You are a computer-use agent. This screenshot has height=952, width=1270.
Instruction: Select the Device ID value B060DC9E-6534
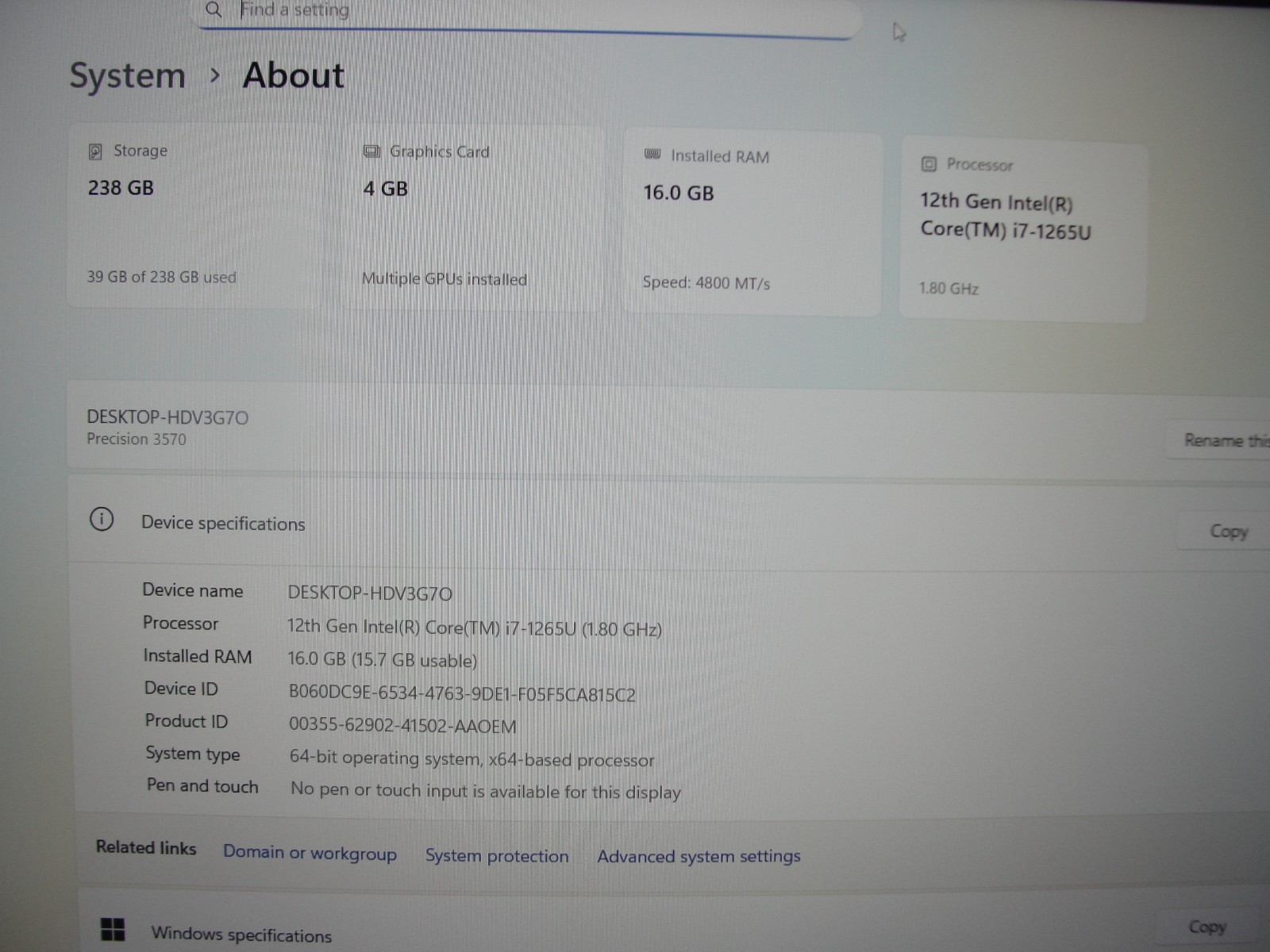(462, 694)
